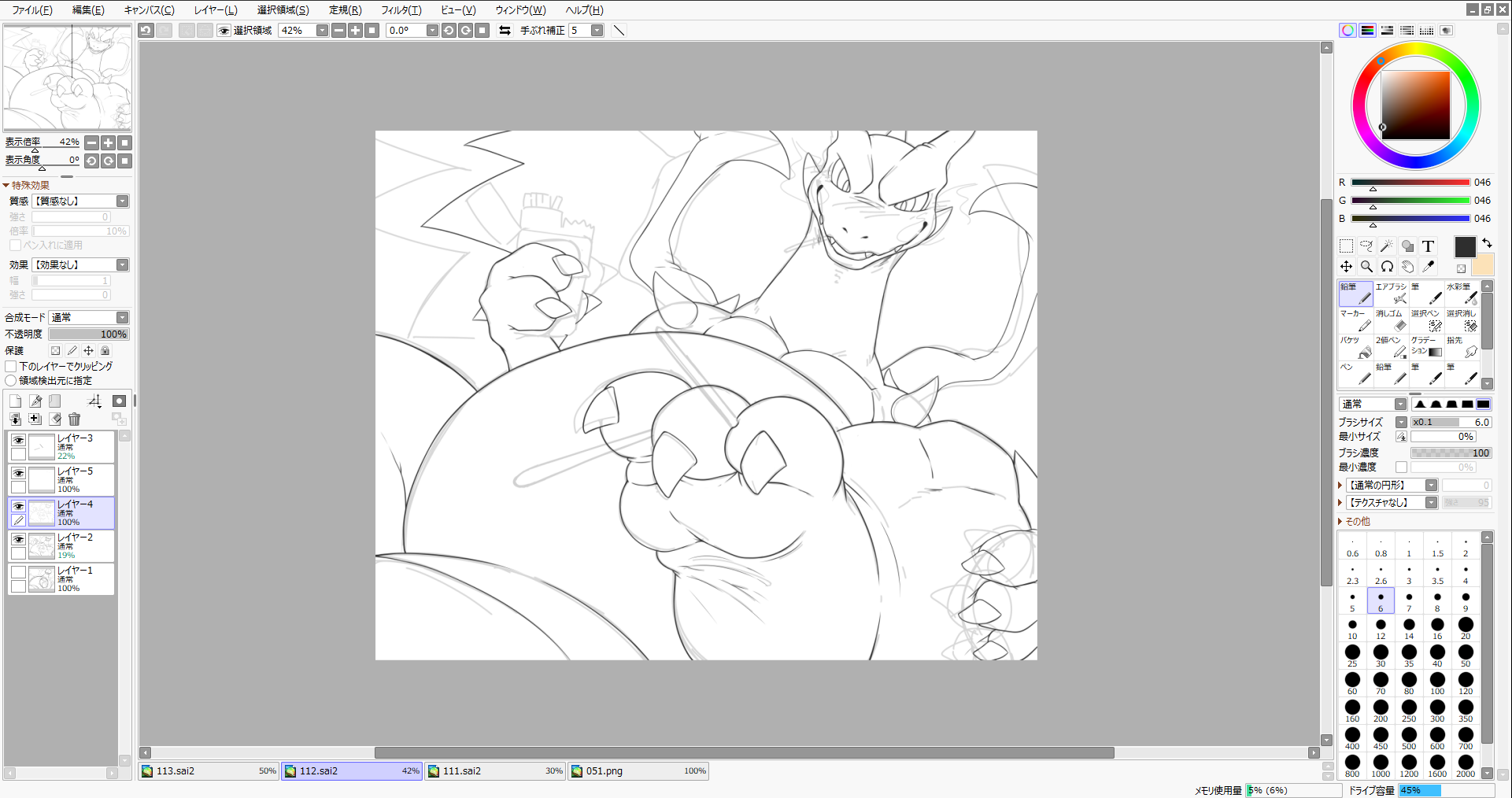Switch to 113.sai2 document tab

pos(209,771)
